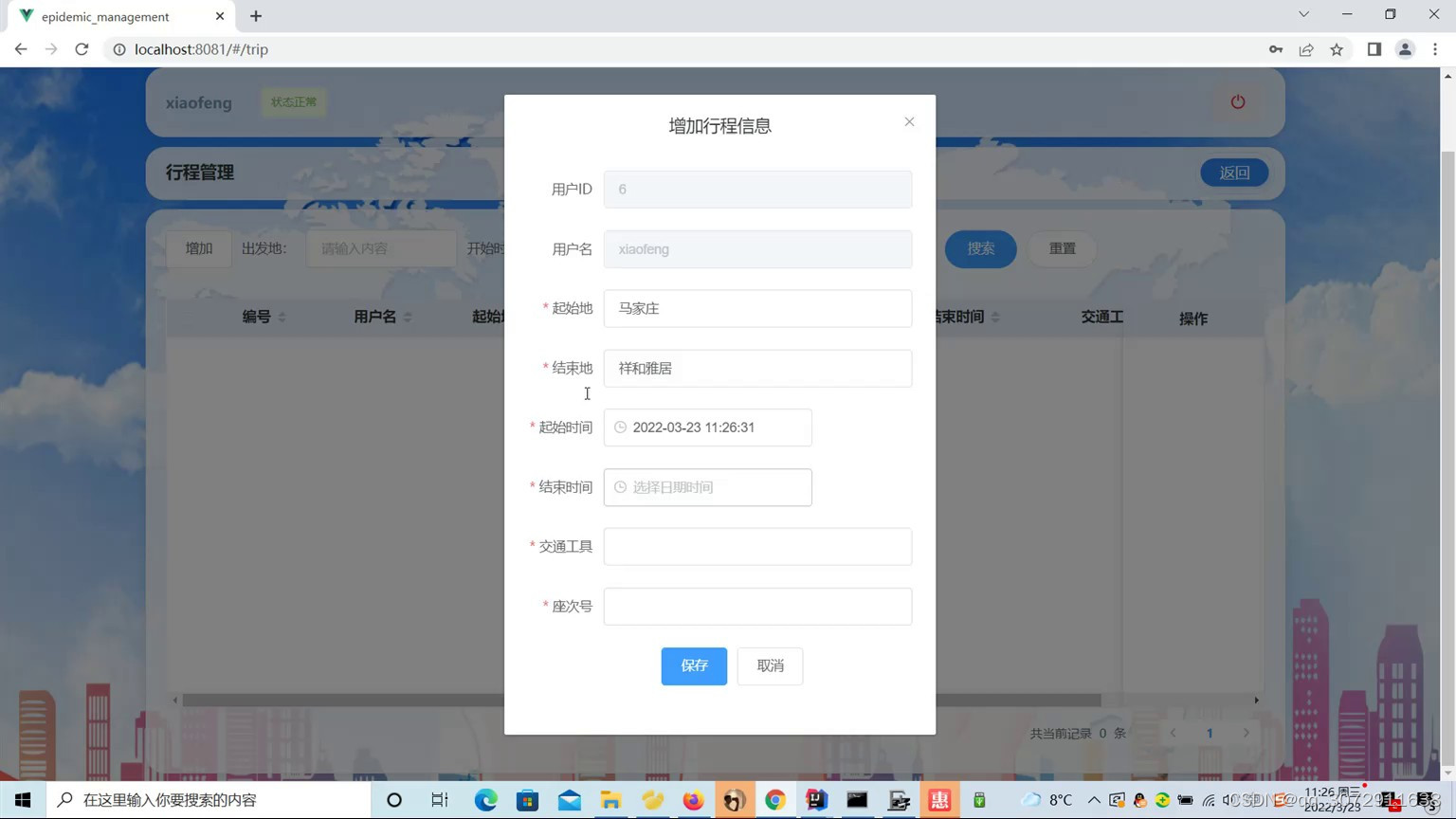
Task: Open terminal window from taskbar
Action: [857, 800]
